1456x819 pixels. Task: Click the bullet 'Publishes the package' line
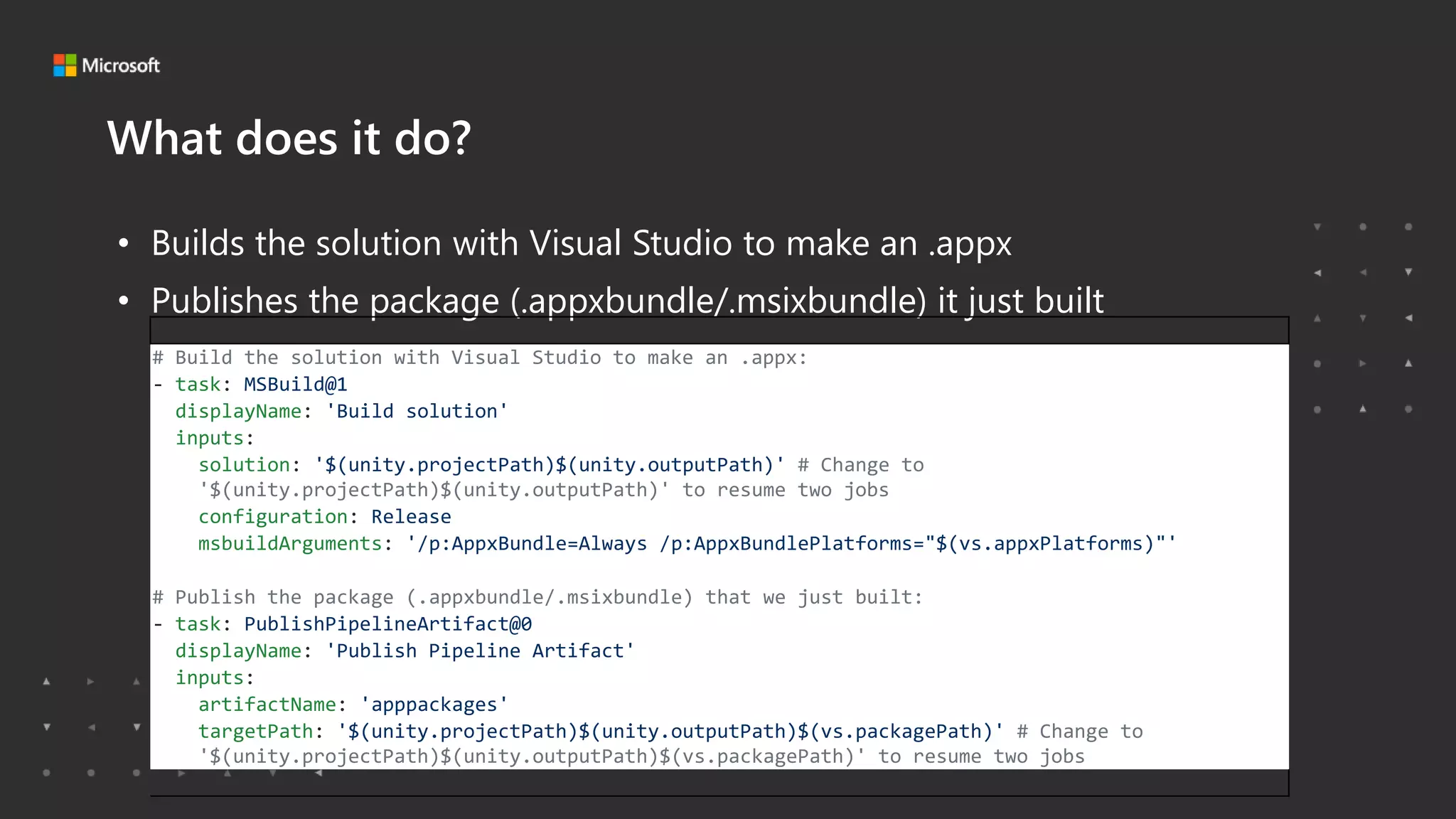pos(627,301)
